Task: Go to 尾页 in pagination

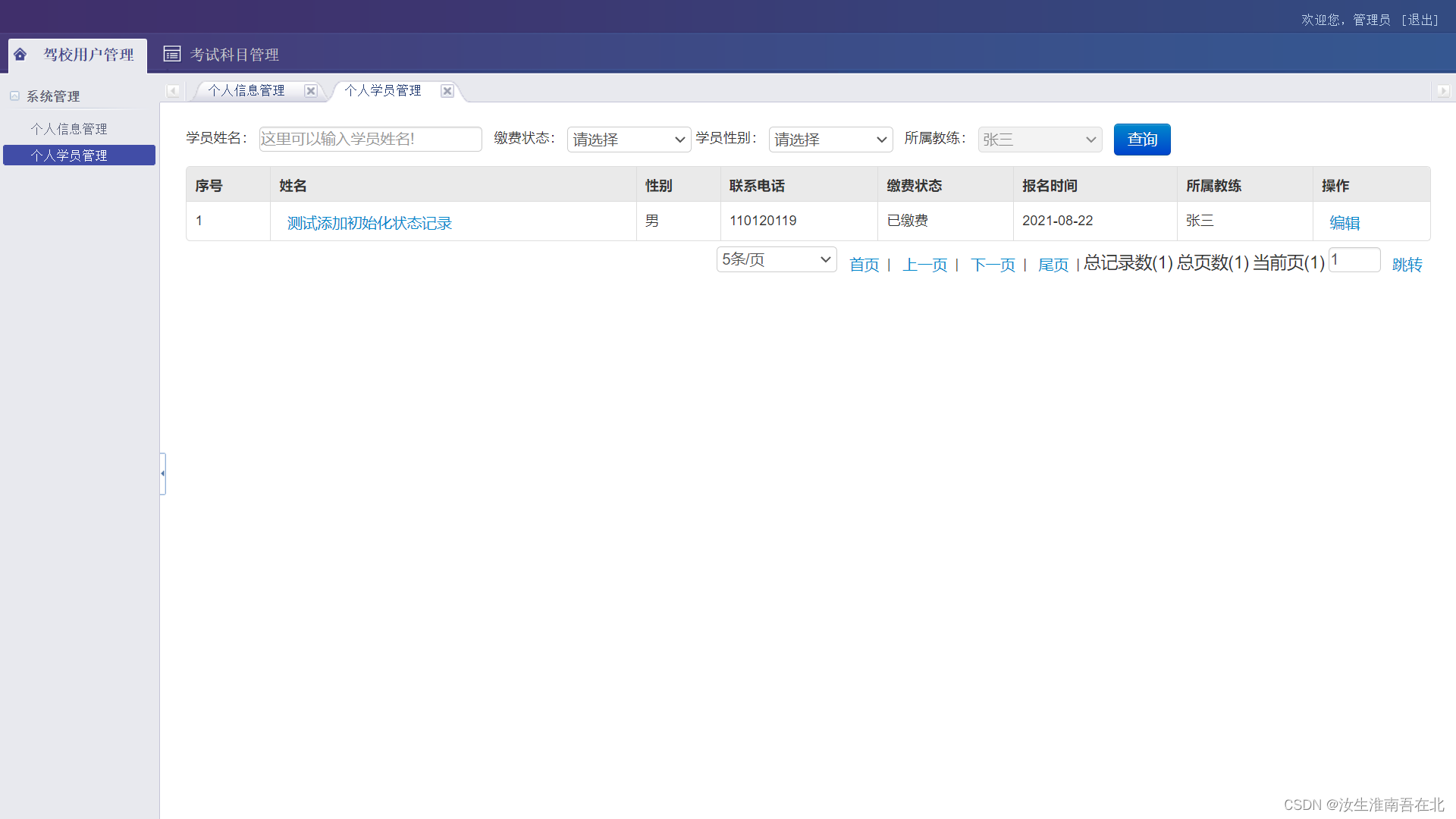Action: click(1053, 265)
